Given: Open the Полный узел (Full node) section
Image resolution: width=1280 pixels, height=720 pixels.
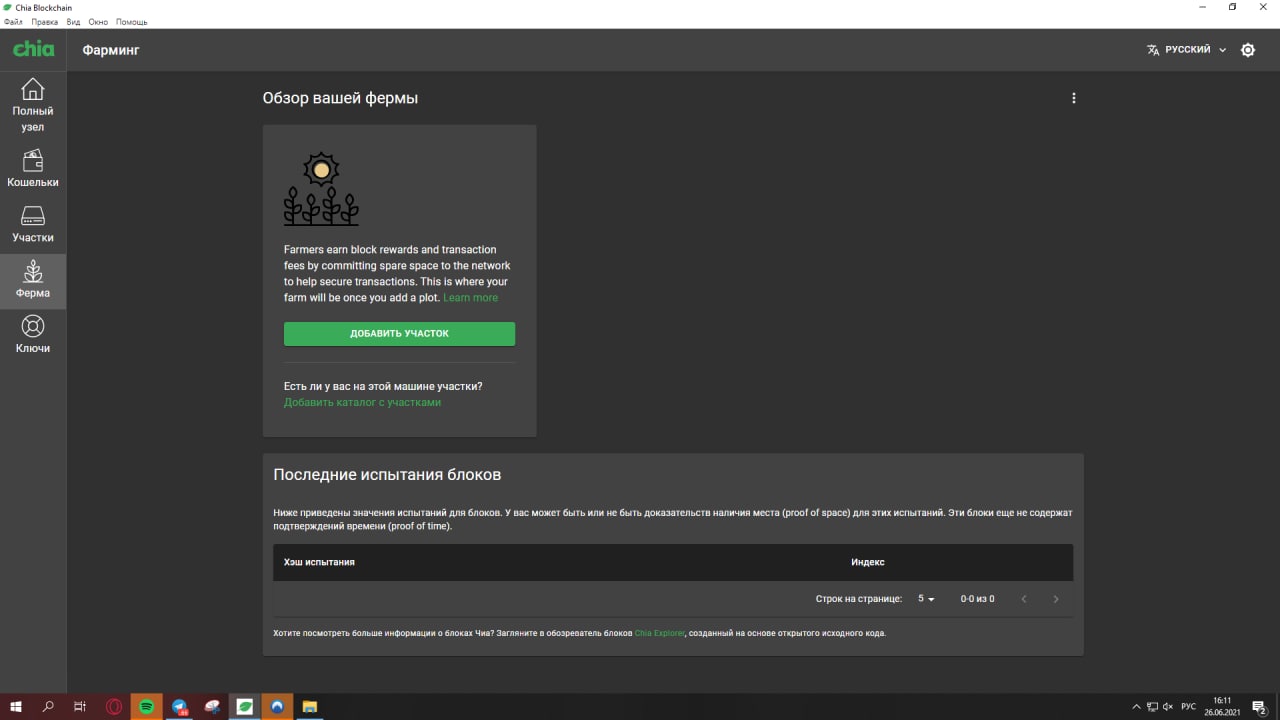Looking at the screenshot, I should tap(33, 104).
